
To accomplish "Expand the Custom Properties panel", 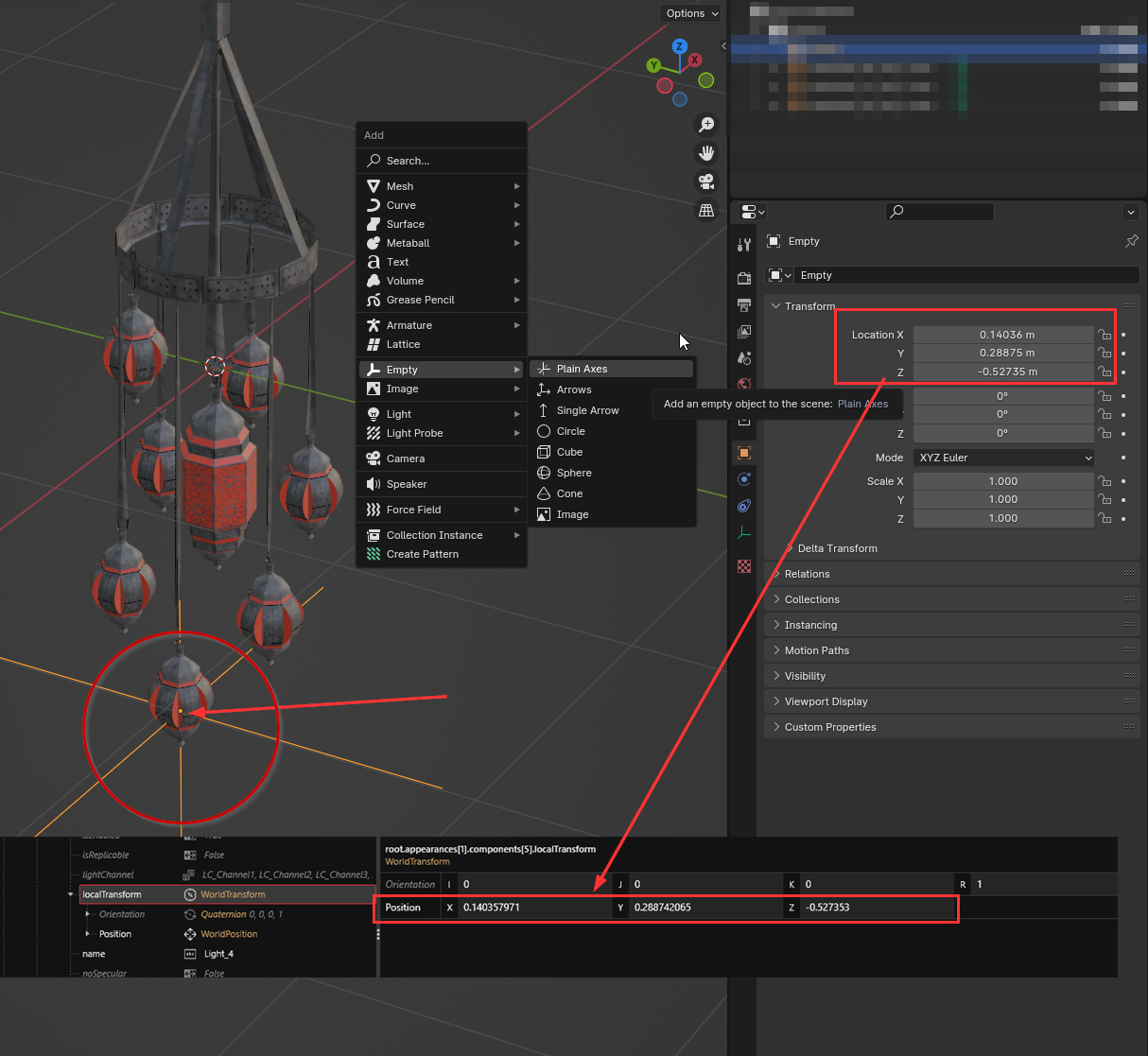I will click(829, 727).
